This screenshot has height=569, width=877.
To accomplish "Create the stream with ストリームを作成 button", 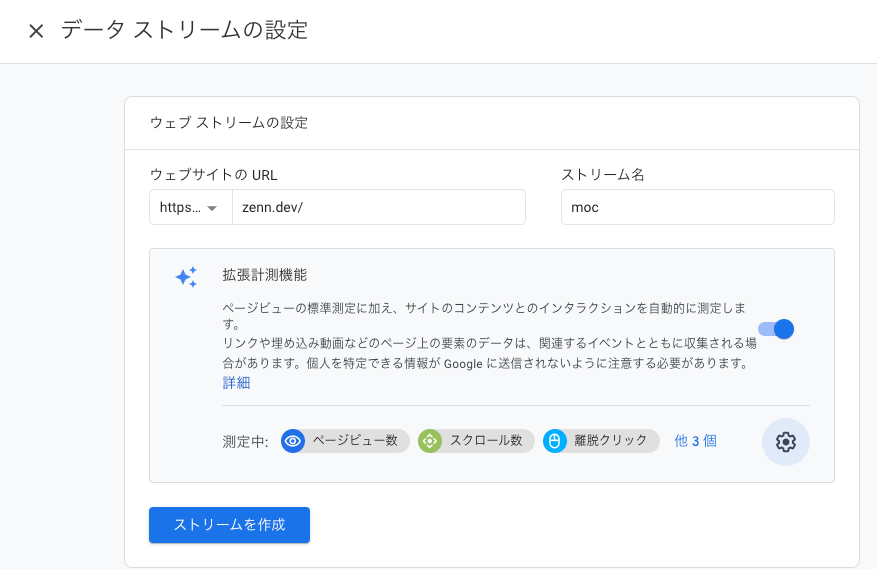I will tap(229, 525).
